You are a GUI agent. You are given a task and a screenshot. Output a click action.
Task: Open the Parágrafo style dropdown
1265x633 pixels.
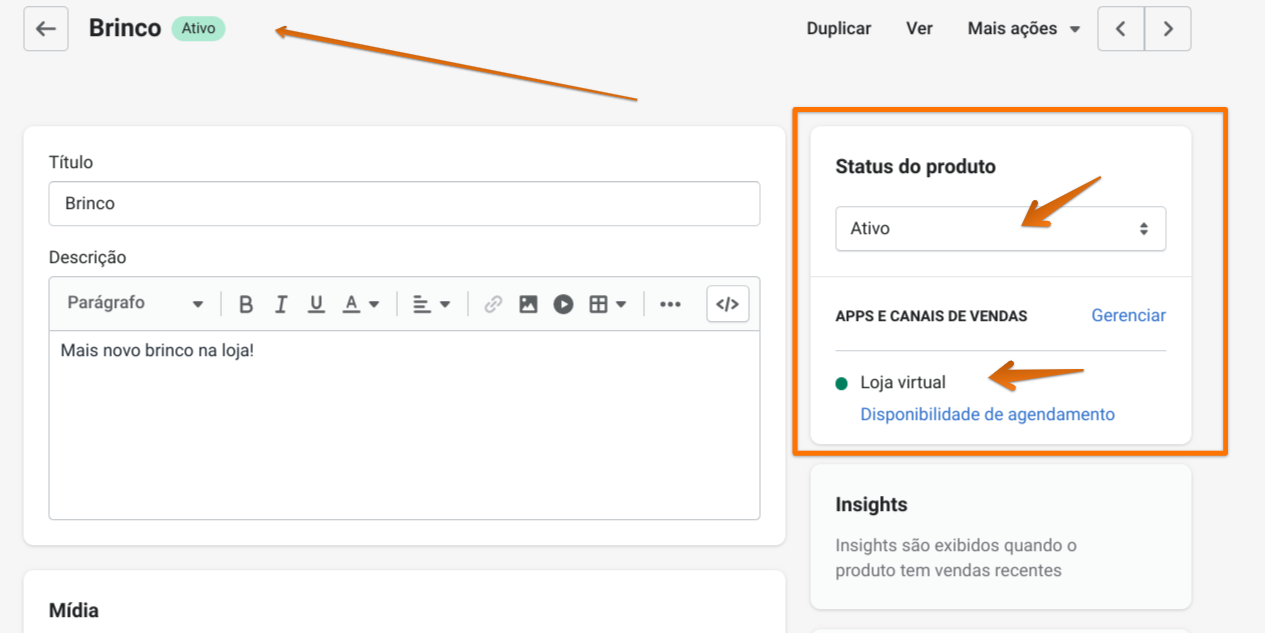pos(135,303)
